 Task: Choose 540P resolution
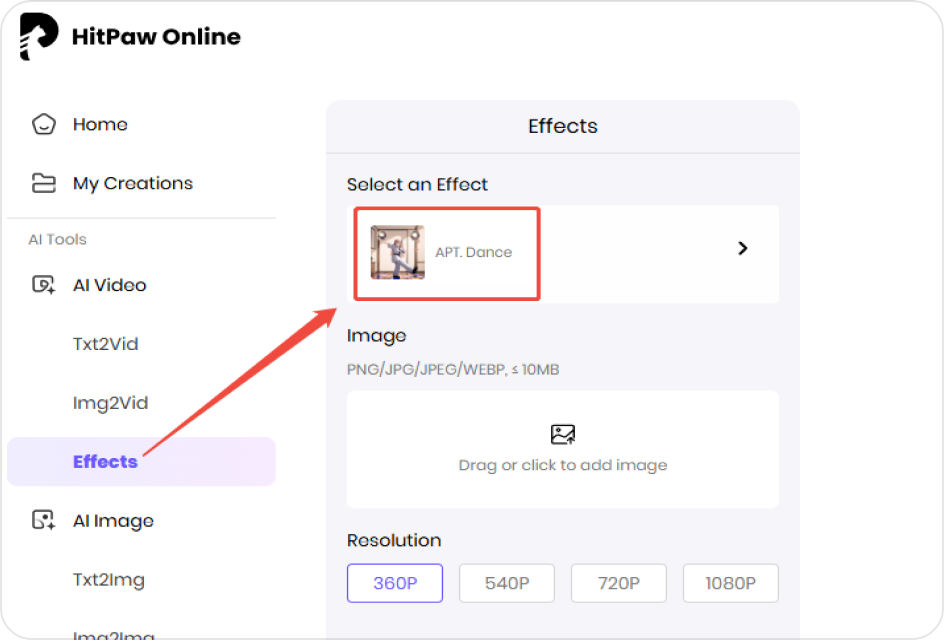[506, 583]
